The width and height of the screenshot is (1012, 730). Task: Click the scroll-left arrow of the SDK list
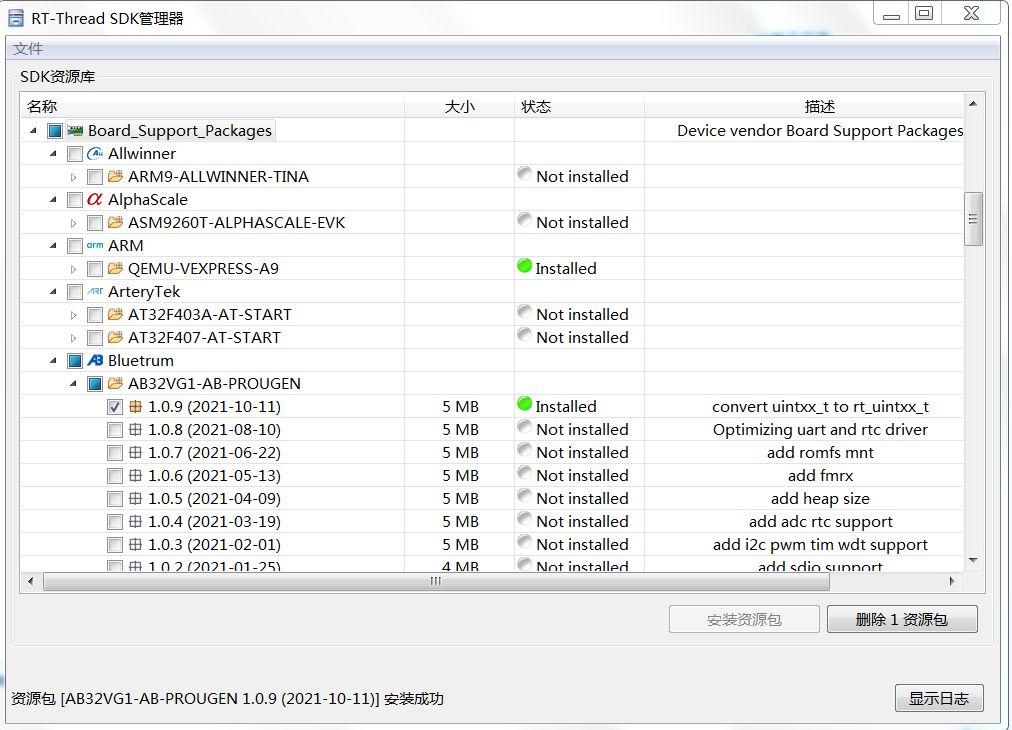tap(30, 582)
